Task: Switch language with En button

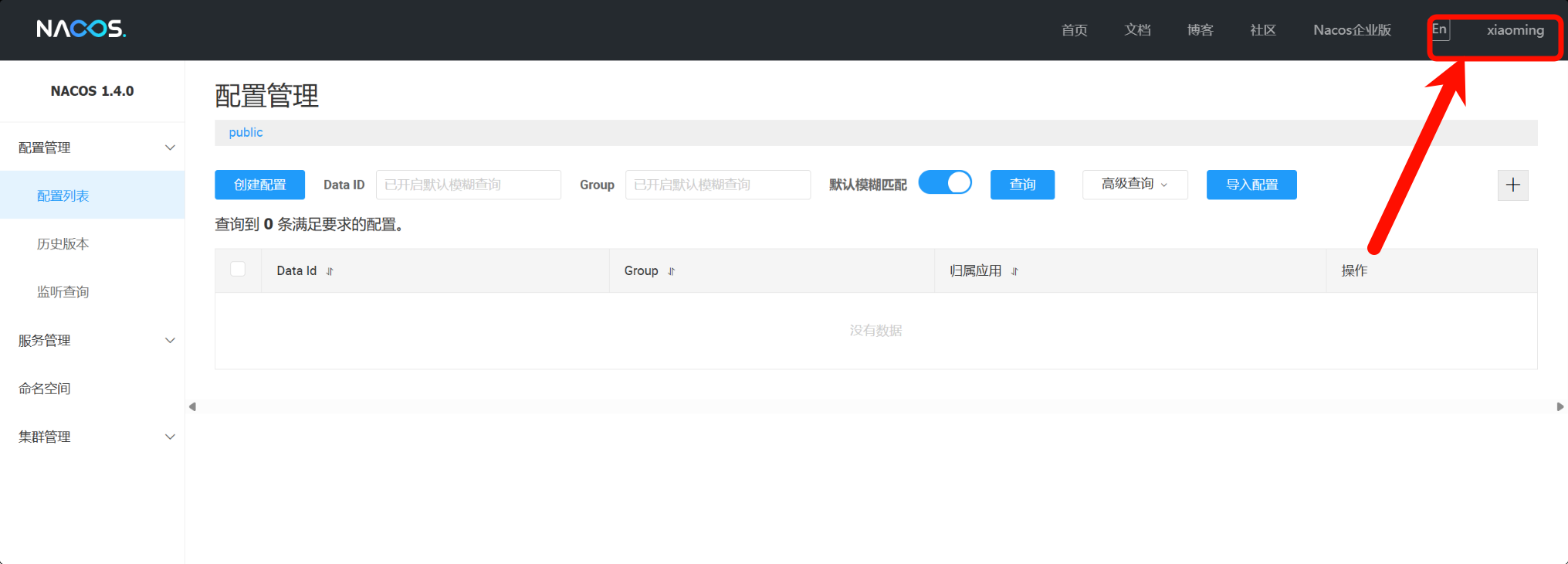Action: click(x=1440, y=30)
